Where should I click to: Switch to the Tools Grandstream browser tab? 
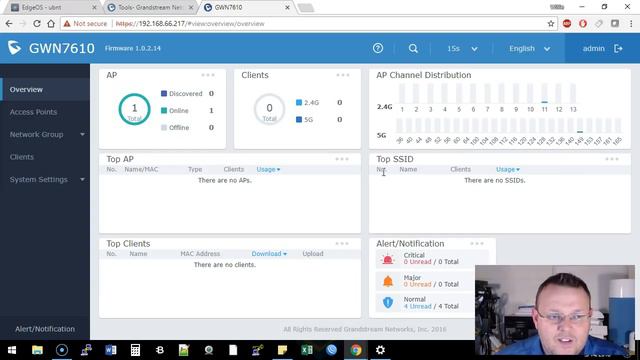pos(150,7)
